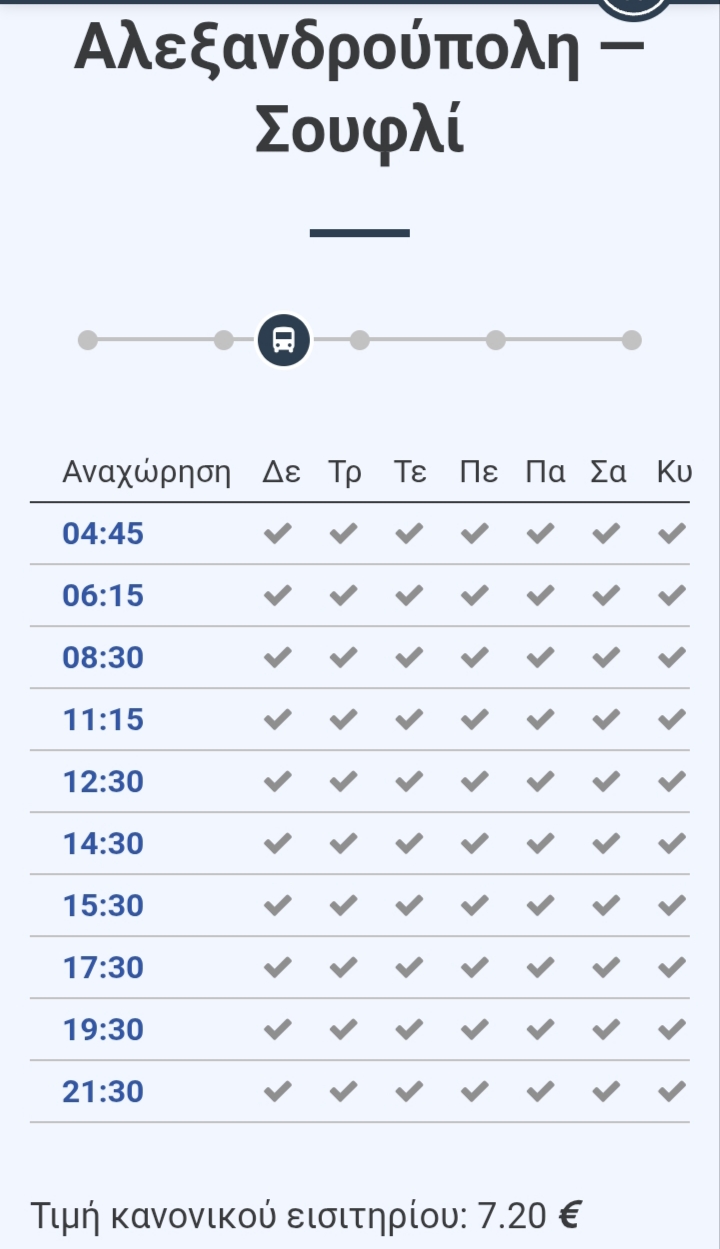The height and width of the screenshot is (1249, 720).
Task: Click the Sunday checkmark for 06:15 departure
Action: [672, 595]
